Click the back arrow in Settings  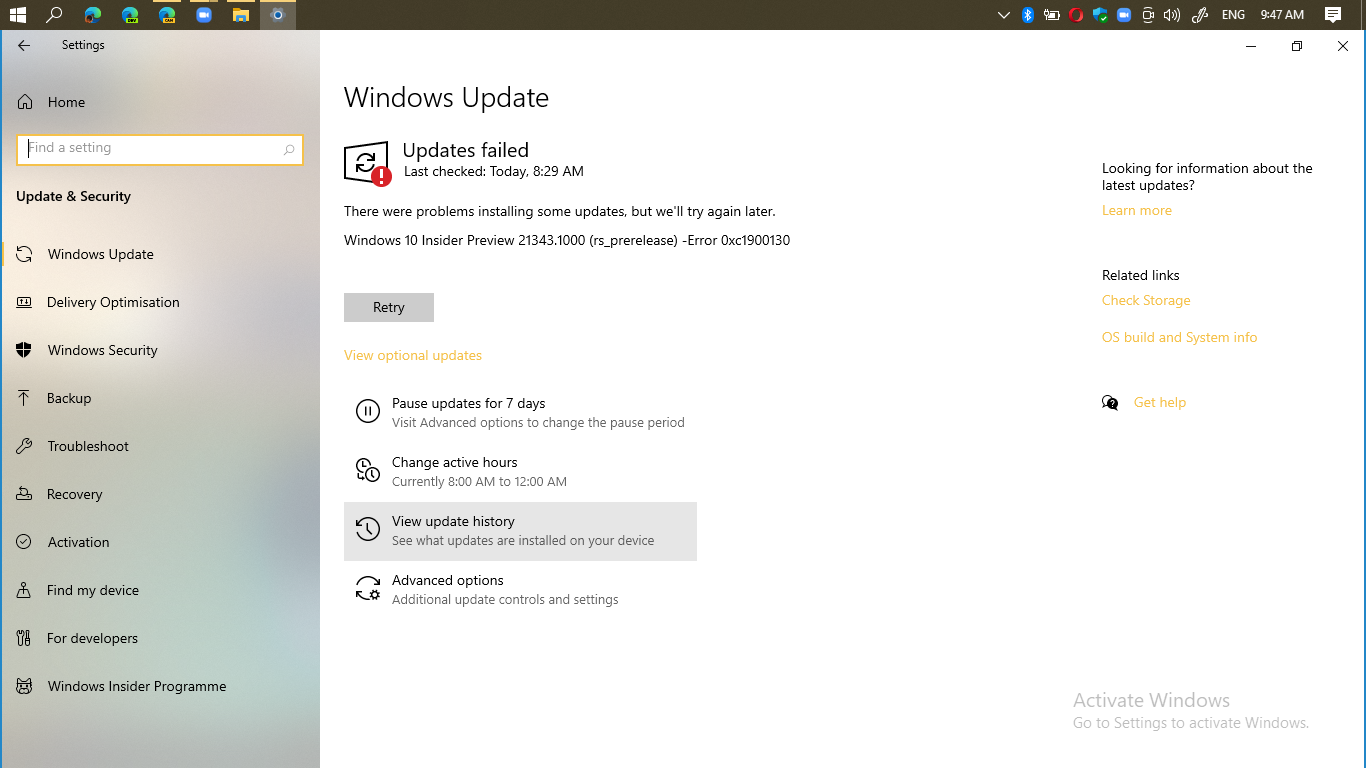coord(24,45)
